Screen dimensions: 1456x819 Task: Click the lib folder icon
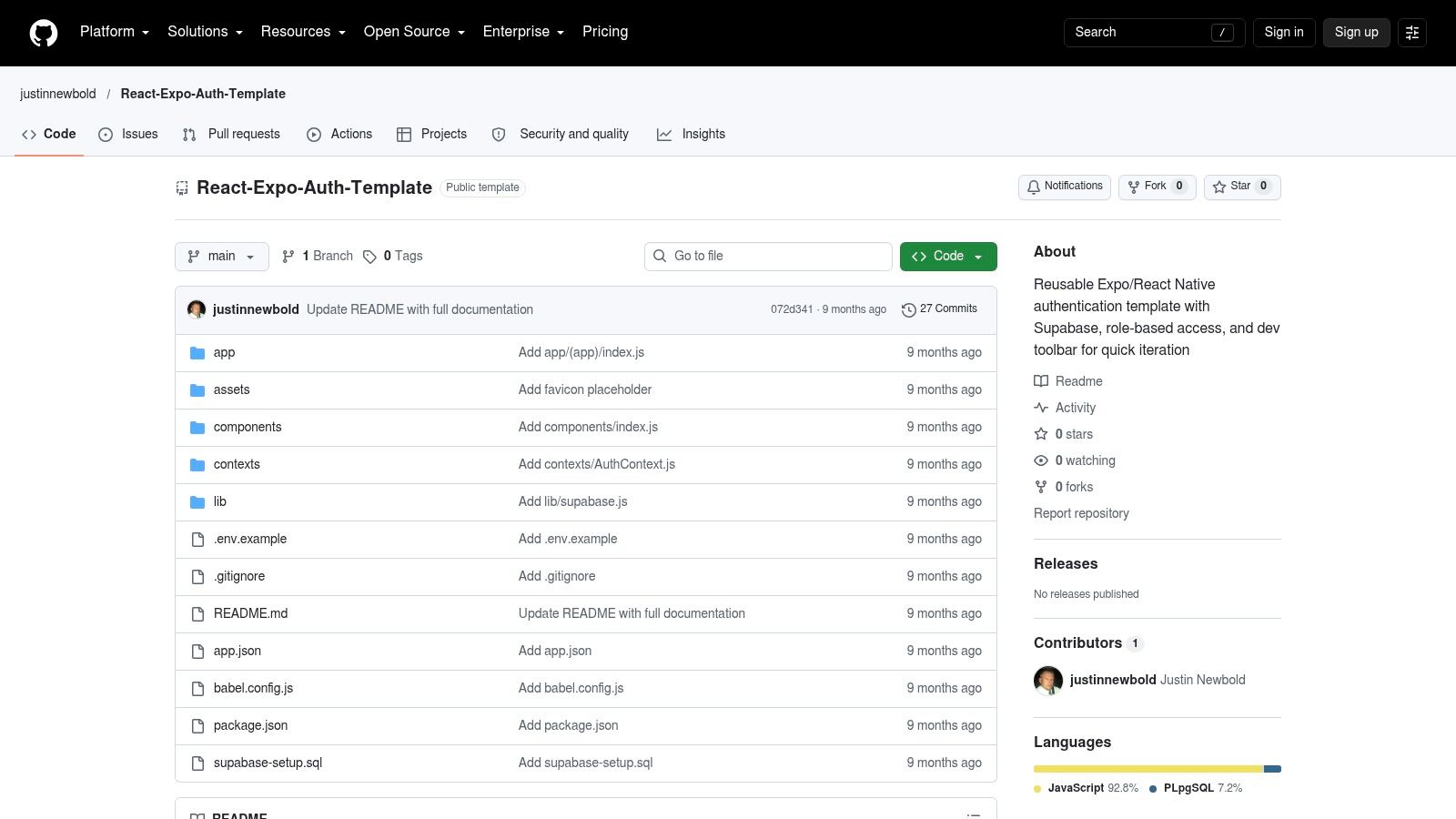coord(197,502)
